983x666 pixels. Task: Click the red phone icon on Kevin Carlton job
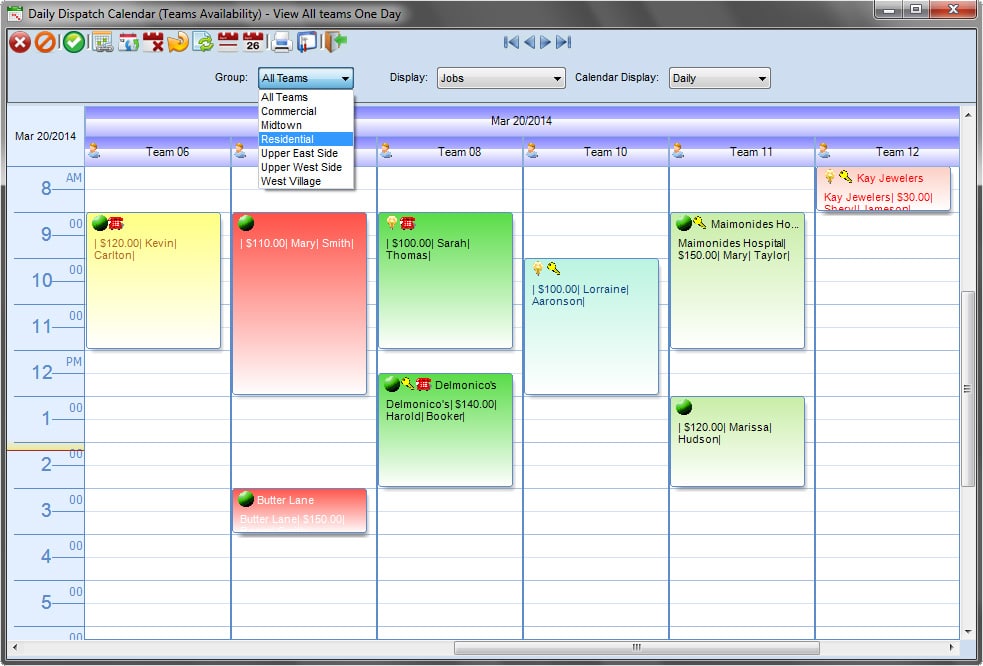116,223
